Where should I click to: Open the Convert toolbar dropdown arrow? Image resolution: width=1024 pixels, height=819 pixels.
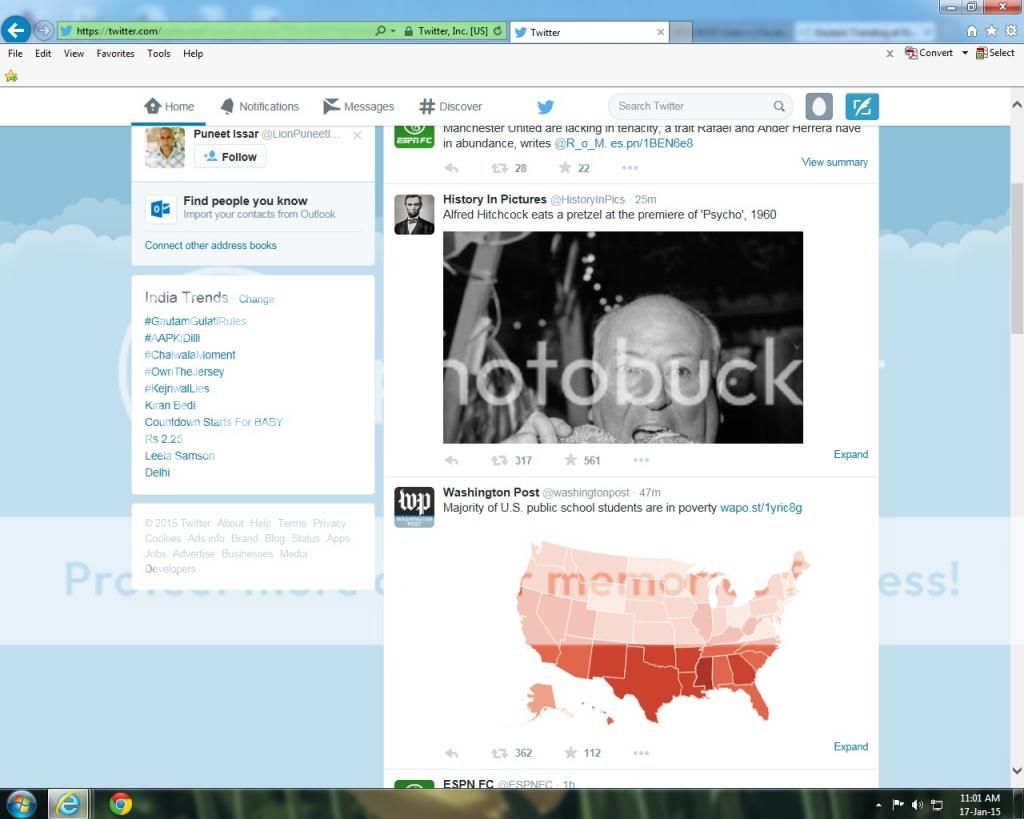(x=965, y=53)
